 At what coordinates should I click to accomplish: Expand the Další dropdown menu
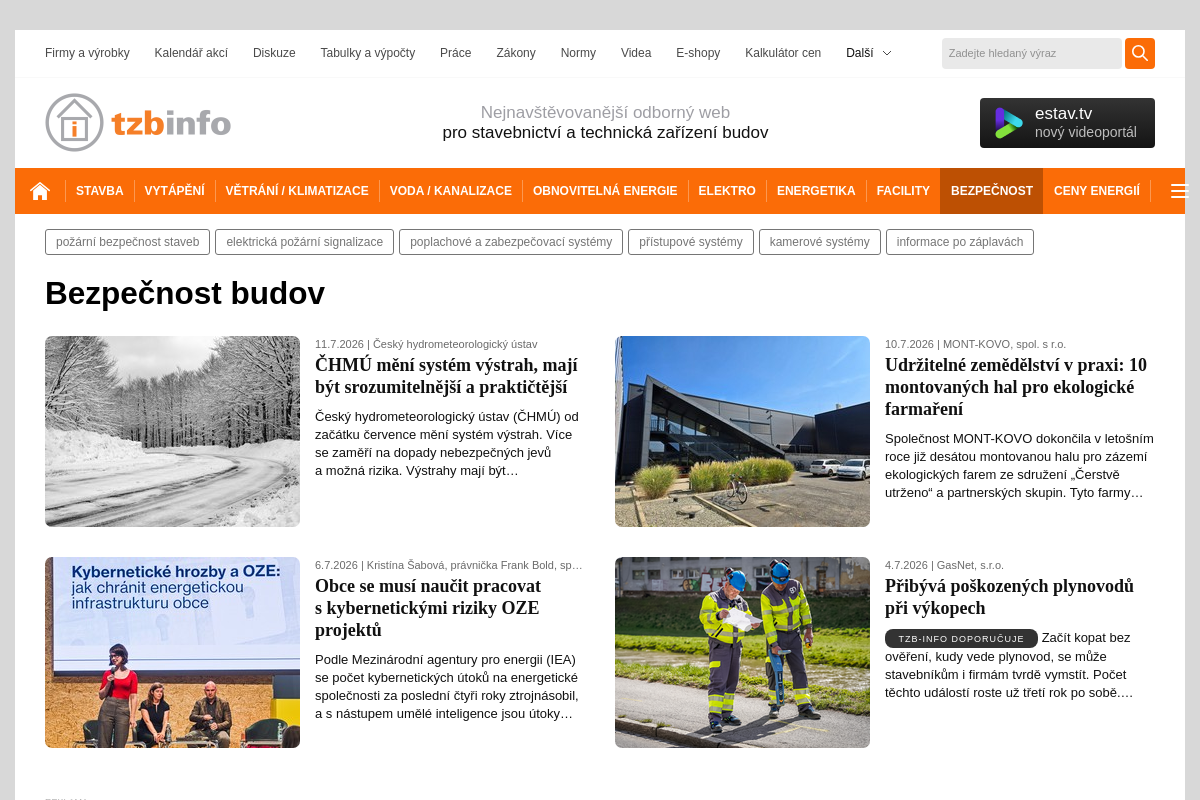coord(868,53)
